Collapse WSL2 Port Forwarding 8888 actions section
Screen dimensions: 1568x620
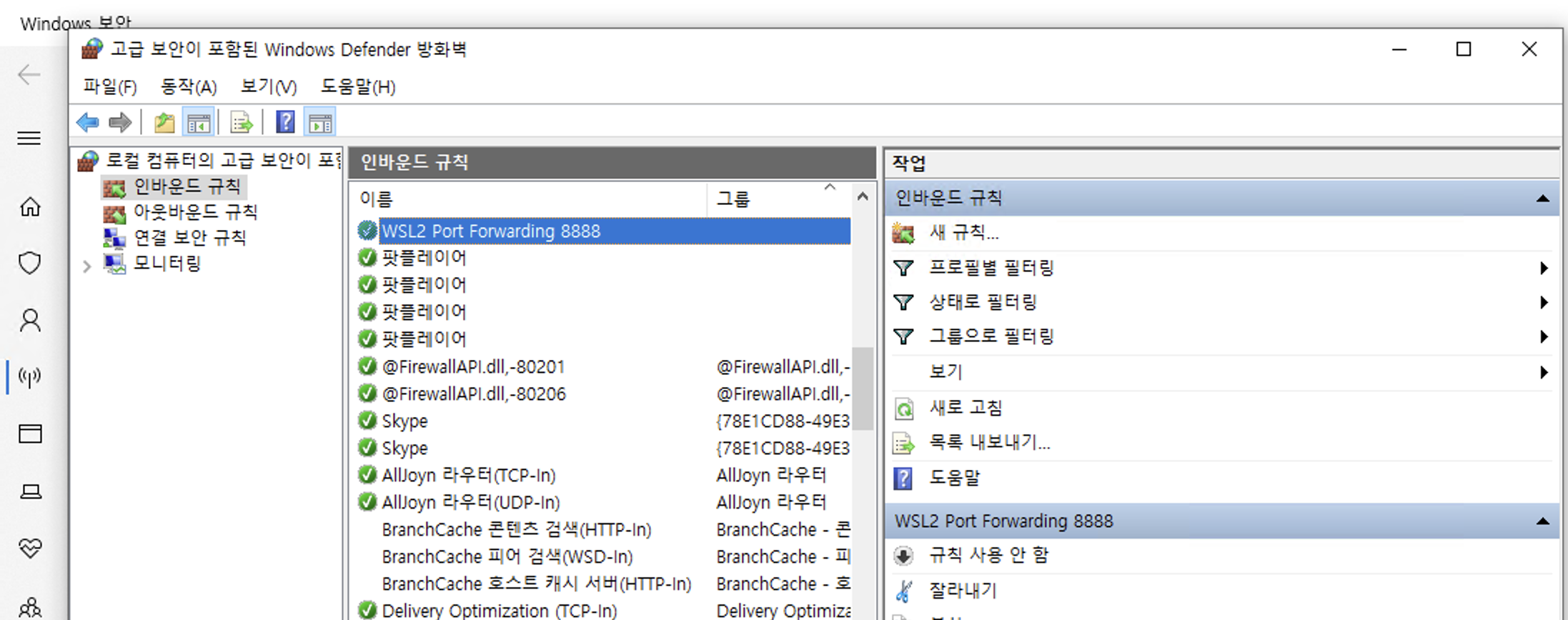pyautogui.click(x=1543, y=521)
